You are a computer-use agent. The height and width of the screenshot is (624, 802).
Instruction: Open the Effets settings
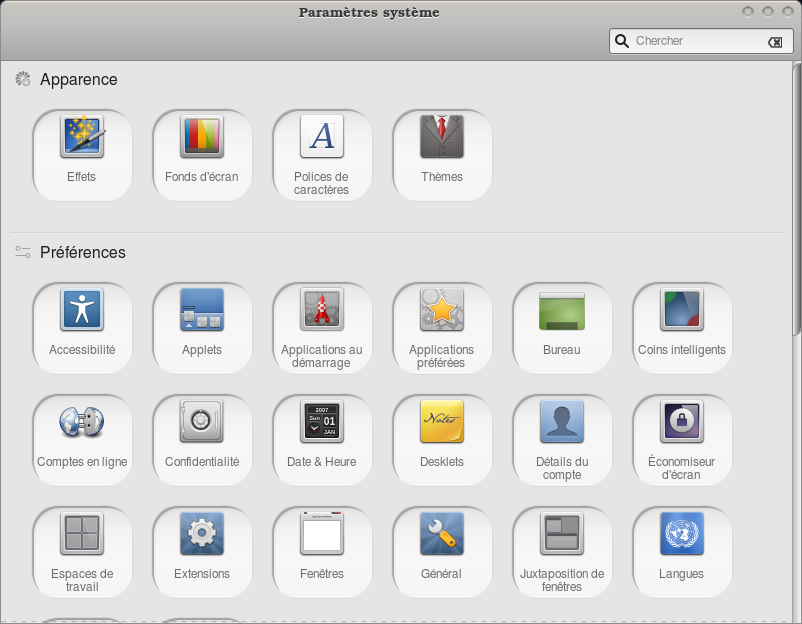(82, 155)
